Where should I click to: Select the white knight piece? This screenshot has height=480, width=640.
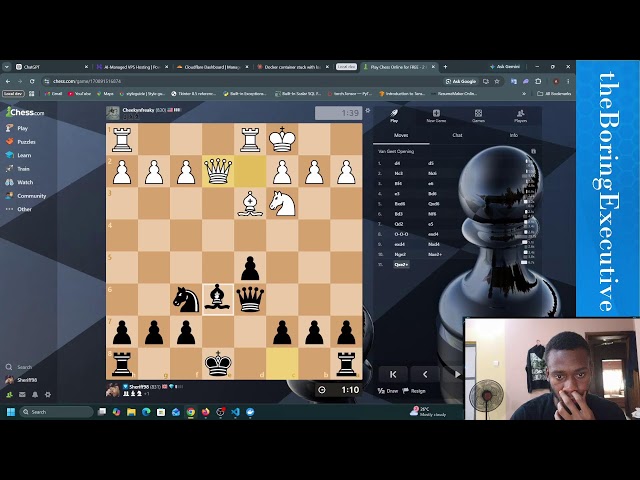[x=282, y=203]
